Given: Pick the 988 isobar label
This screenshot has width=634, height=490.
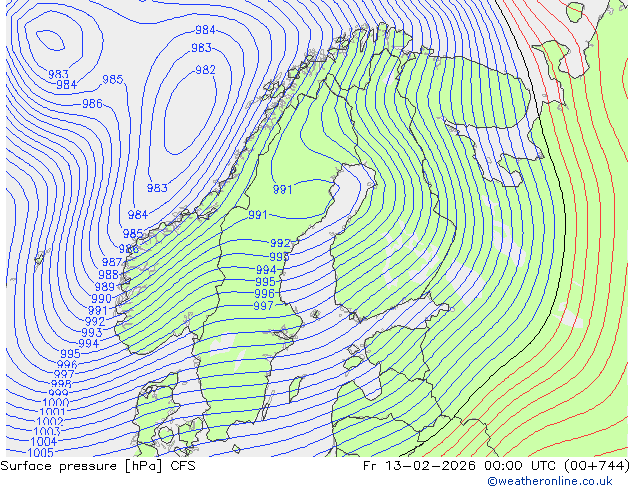Looking at the screenshot, I should click(x=108, y=275).
